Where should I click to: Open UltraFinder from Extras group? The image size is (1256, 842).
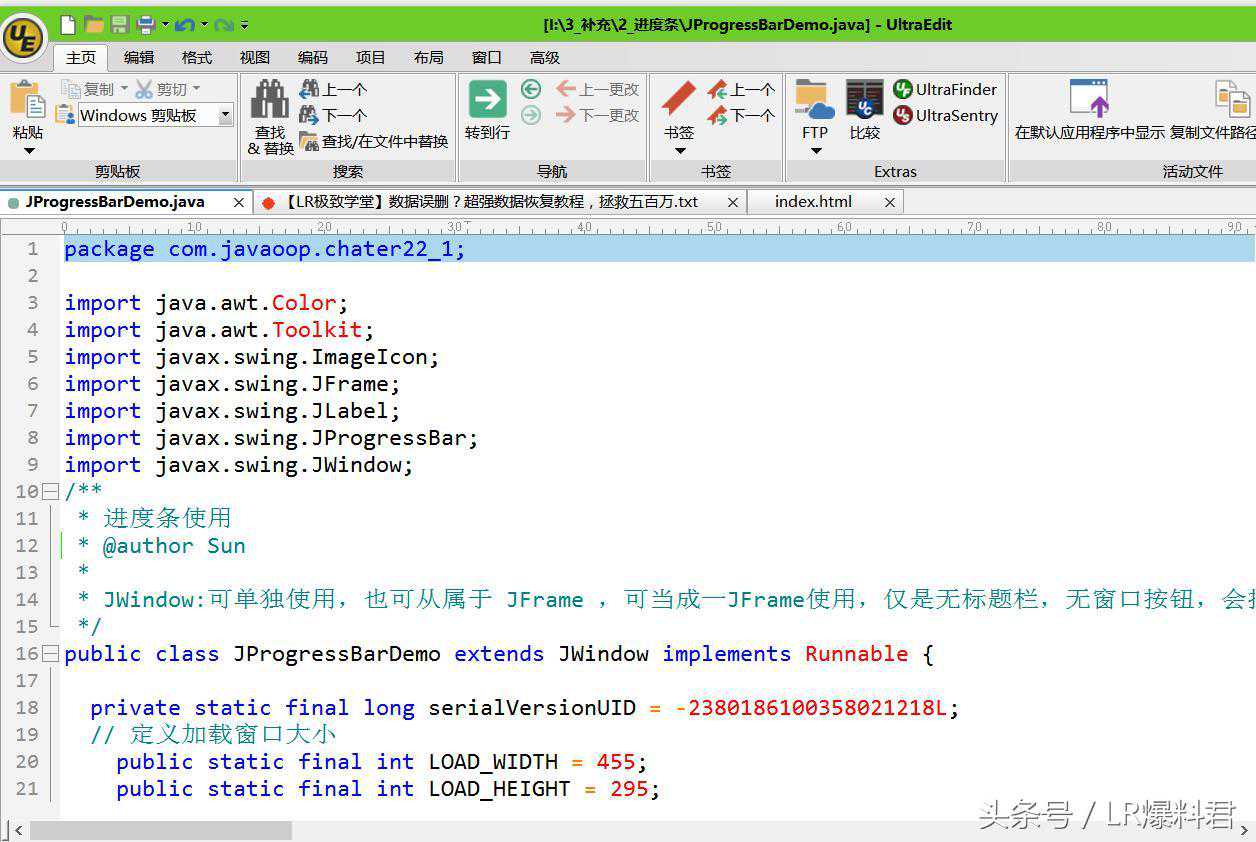(x=945, y=89)
